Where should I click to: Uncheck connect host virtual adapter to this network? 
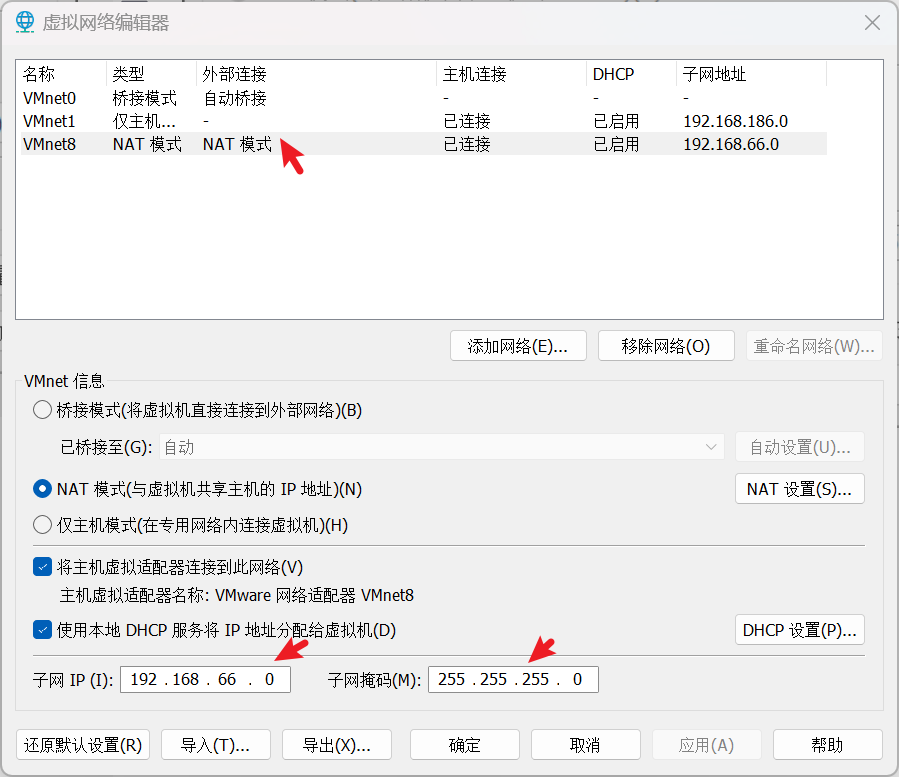(41, 566)
